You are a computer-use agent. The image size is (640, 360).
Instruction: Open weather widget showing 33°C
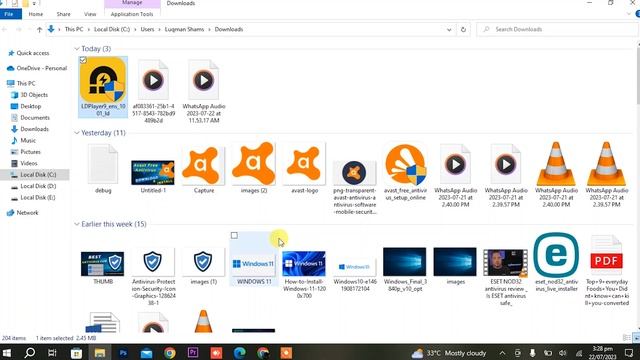point(449,353)
